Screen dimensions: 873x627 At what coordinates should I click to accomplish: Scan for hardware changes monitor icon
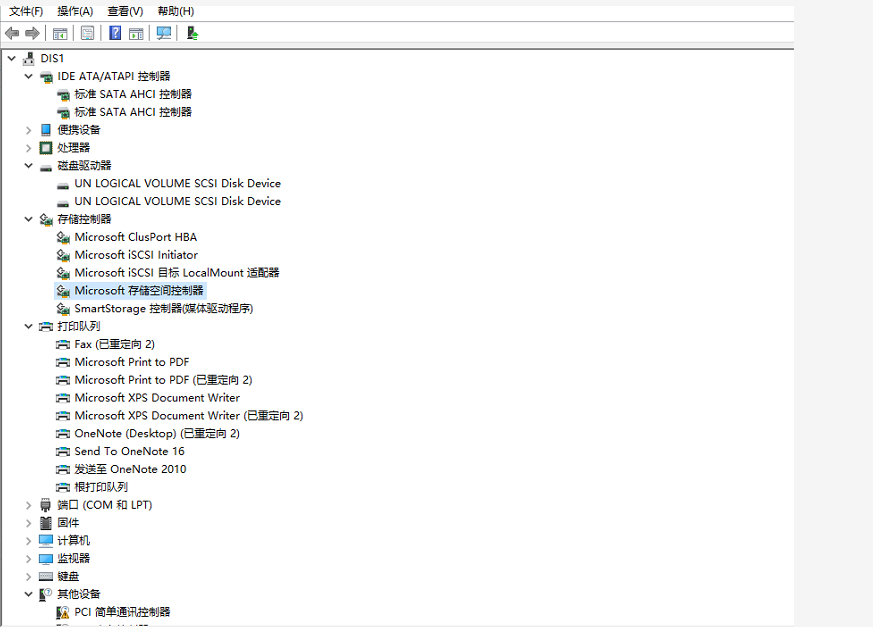click(164, 33)
